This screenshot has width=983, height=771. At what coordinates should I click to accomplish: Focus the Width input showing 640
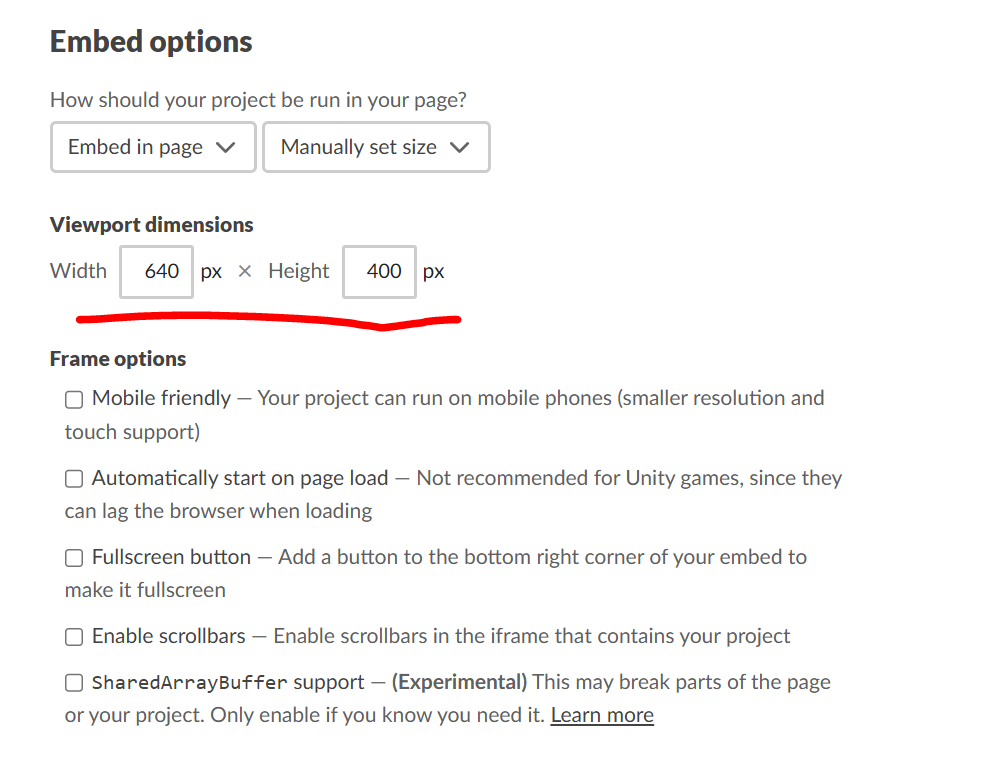[x=157, y=271]
